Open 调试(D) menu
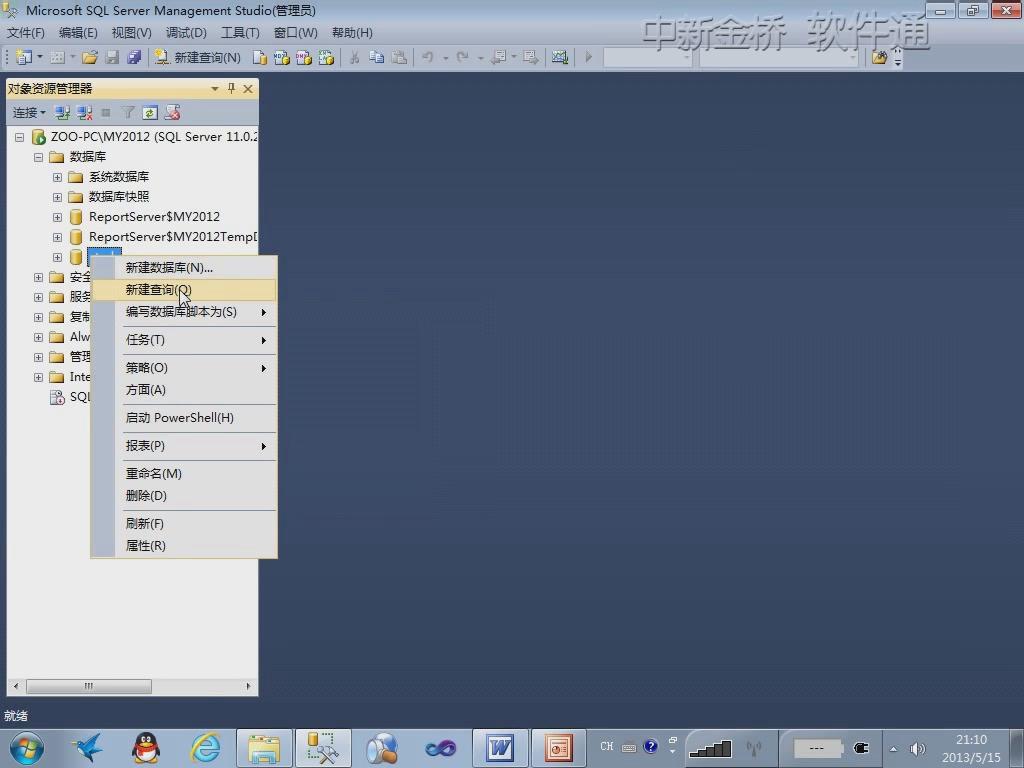1024x768 pixels. [x=185, y=33]
